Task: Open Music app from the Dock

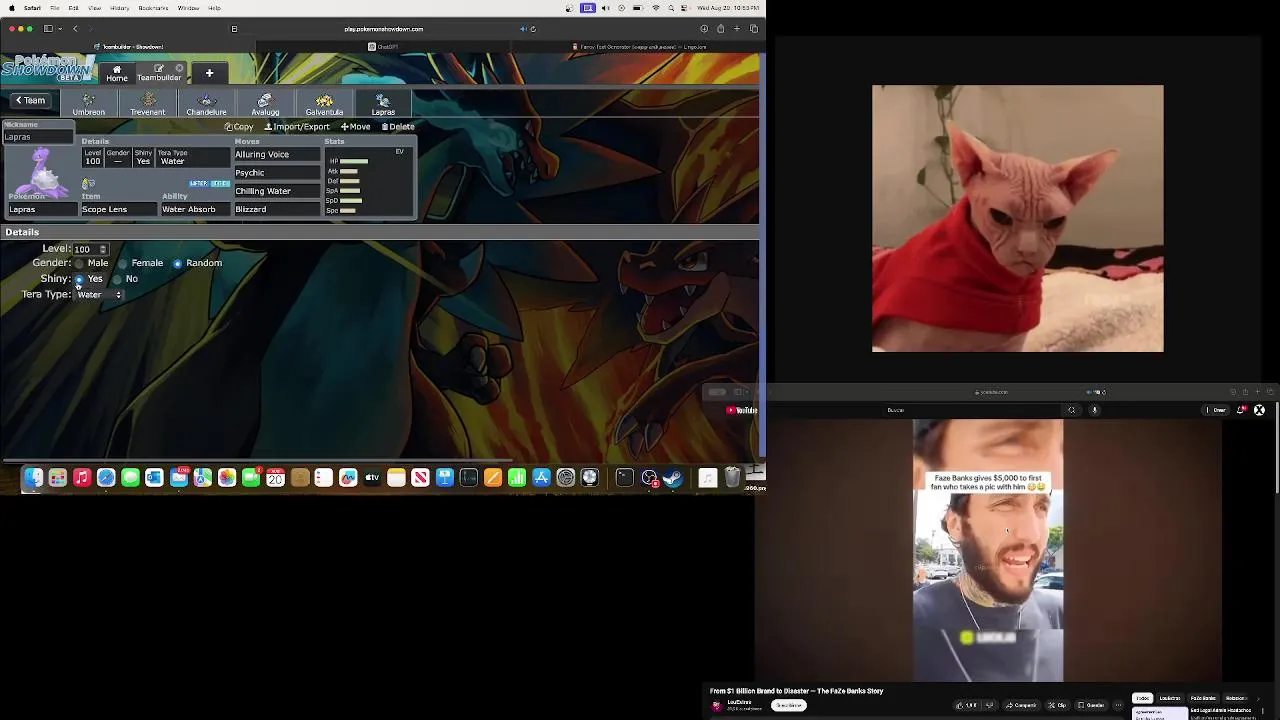Action: tap(82, 478)
